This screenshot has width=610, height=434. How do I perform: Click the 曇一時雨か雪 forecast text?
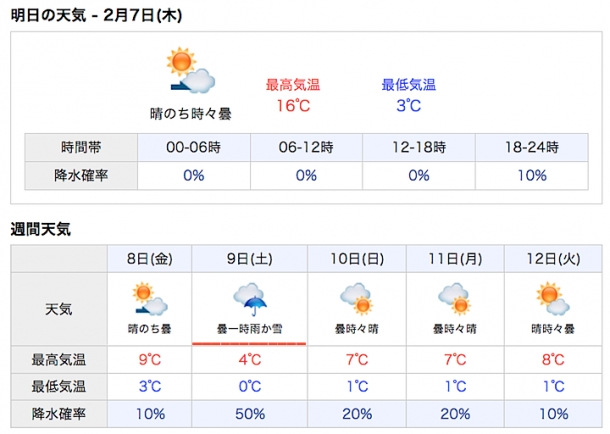coord(249,329)
